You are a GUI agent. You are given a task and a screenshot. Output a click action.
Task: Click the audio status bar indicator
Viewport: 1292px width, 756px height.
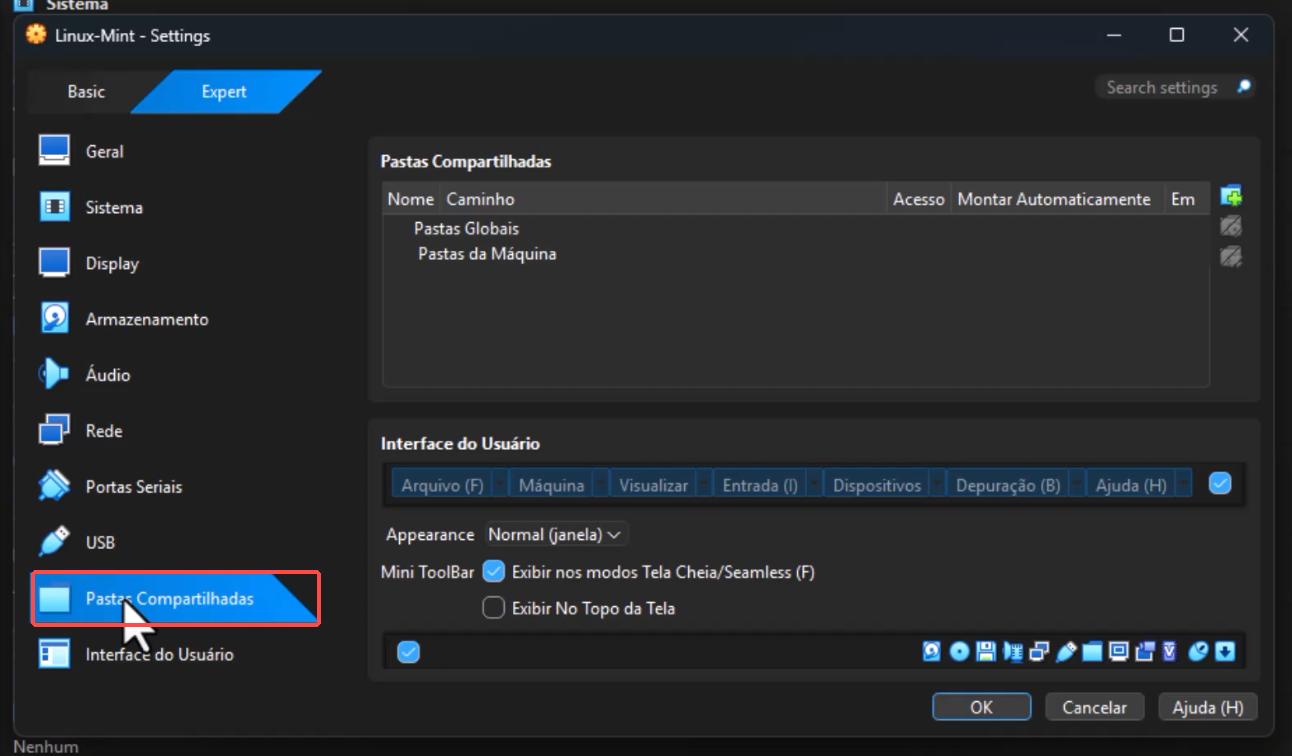(1013, 652)
